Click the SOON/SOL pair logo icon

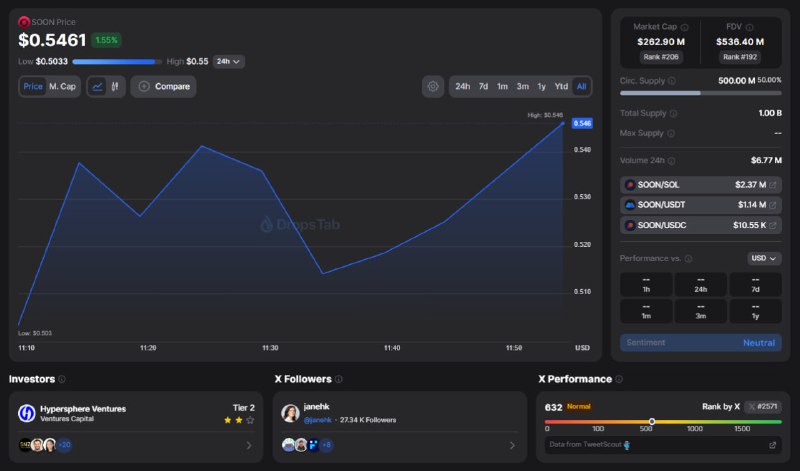630,185
